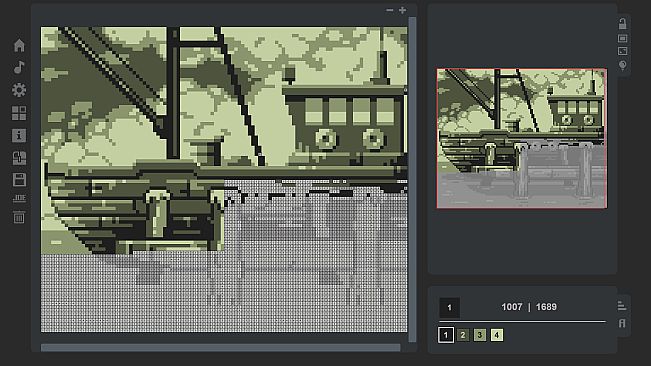The width and height of the screenshot is (651, 366).
Task: Zoom in canvas with the plus icon
Action: coord(402,10)
